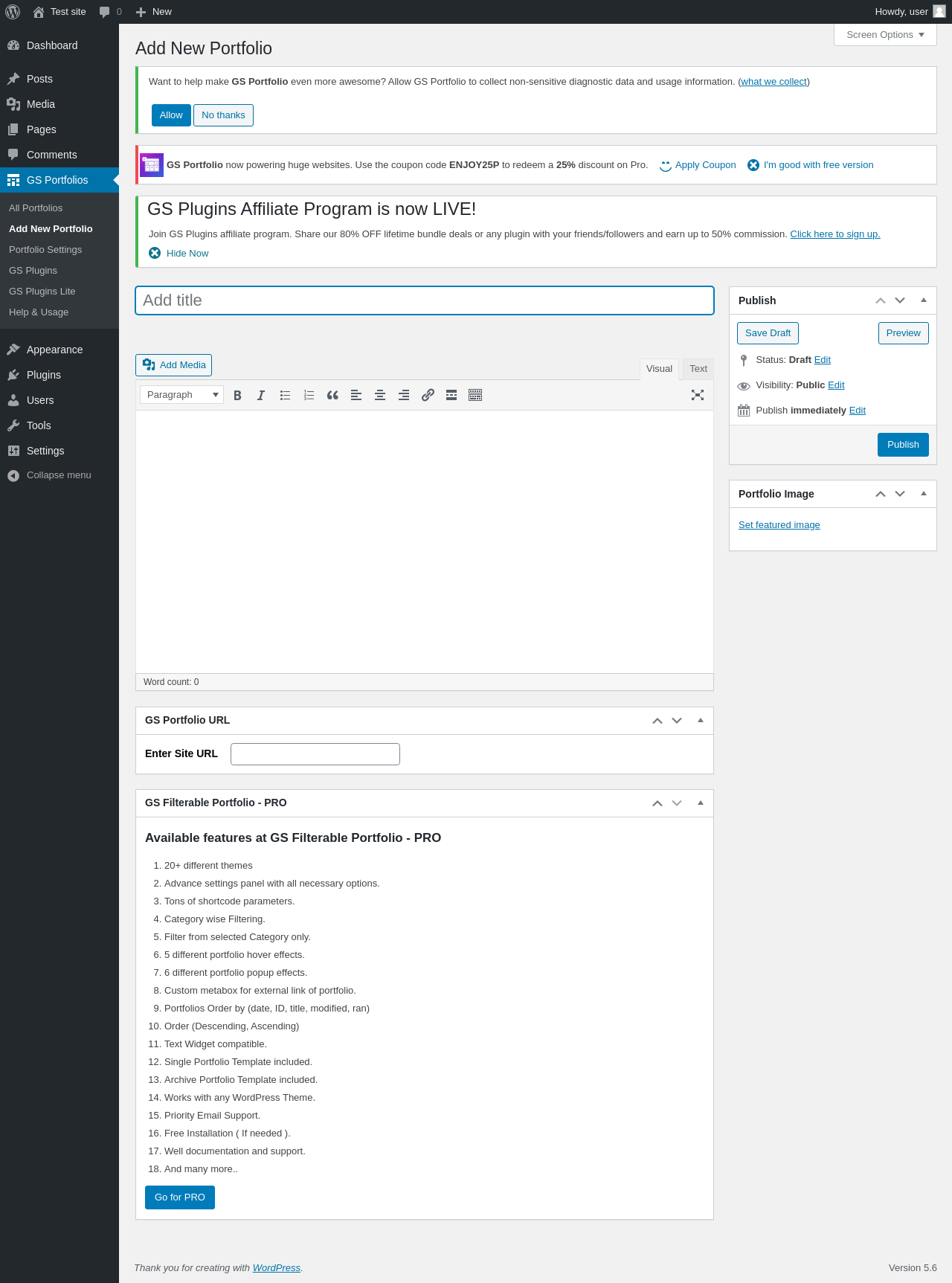Insert Read More tag
952x1283 pixels.
click(x=451, y=396)
